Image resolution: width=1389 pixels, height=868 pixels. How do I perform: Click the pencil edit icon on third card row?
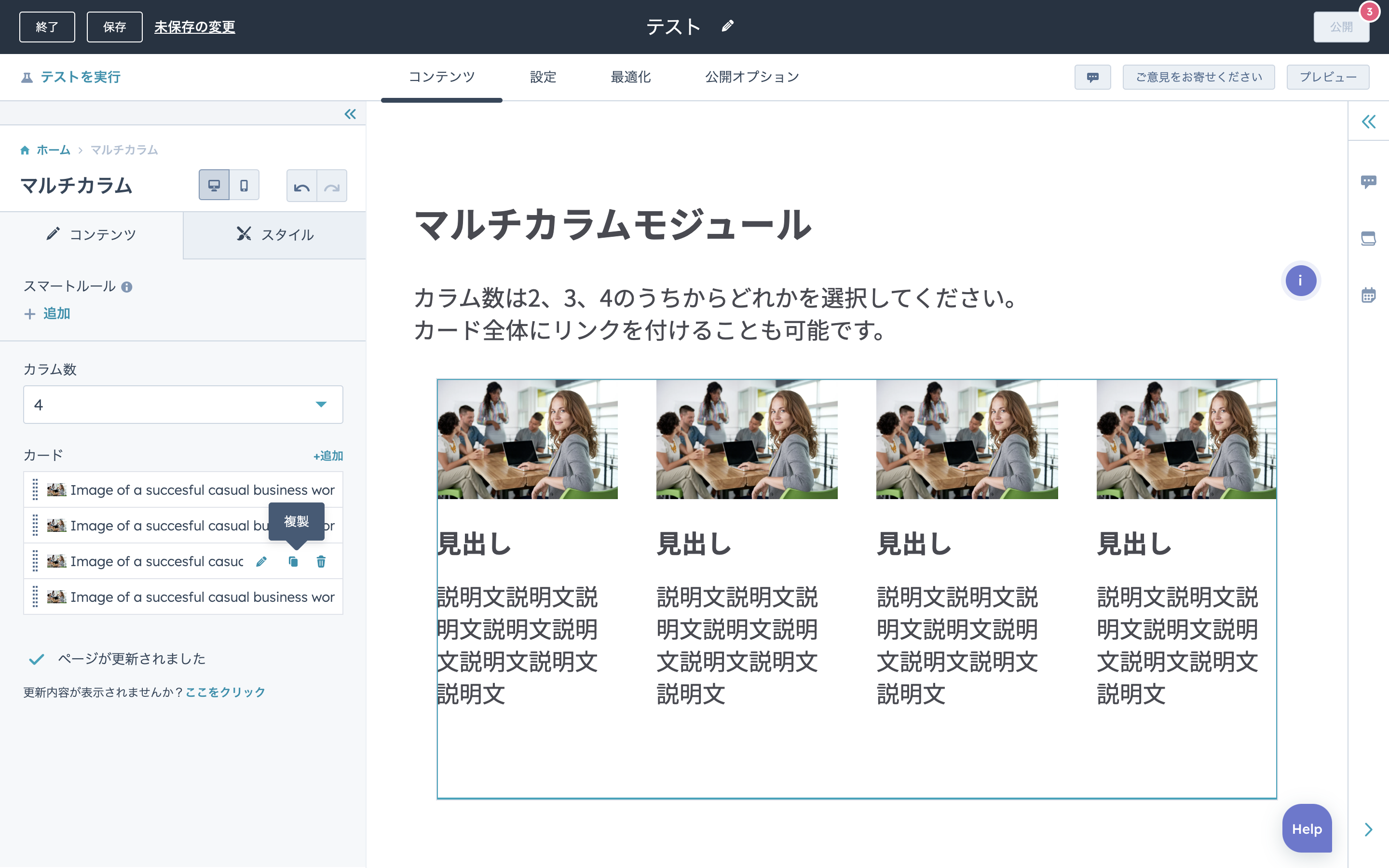click(x=261, y=561)
